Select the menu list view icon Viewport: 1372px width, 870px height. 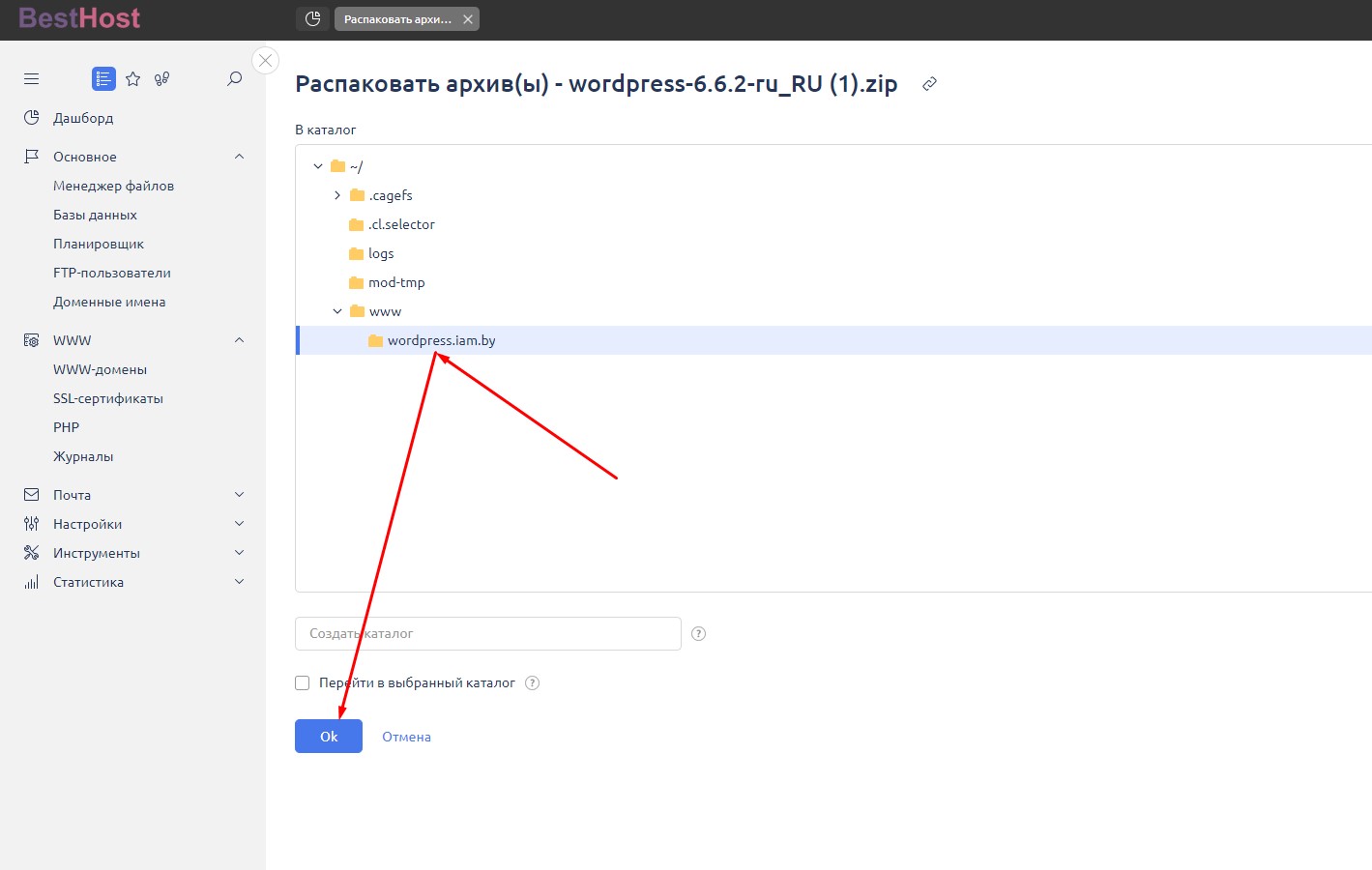(x=103, y=79)
